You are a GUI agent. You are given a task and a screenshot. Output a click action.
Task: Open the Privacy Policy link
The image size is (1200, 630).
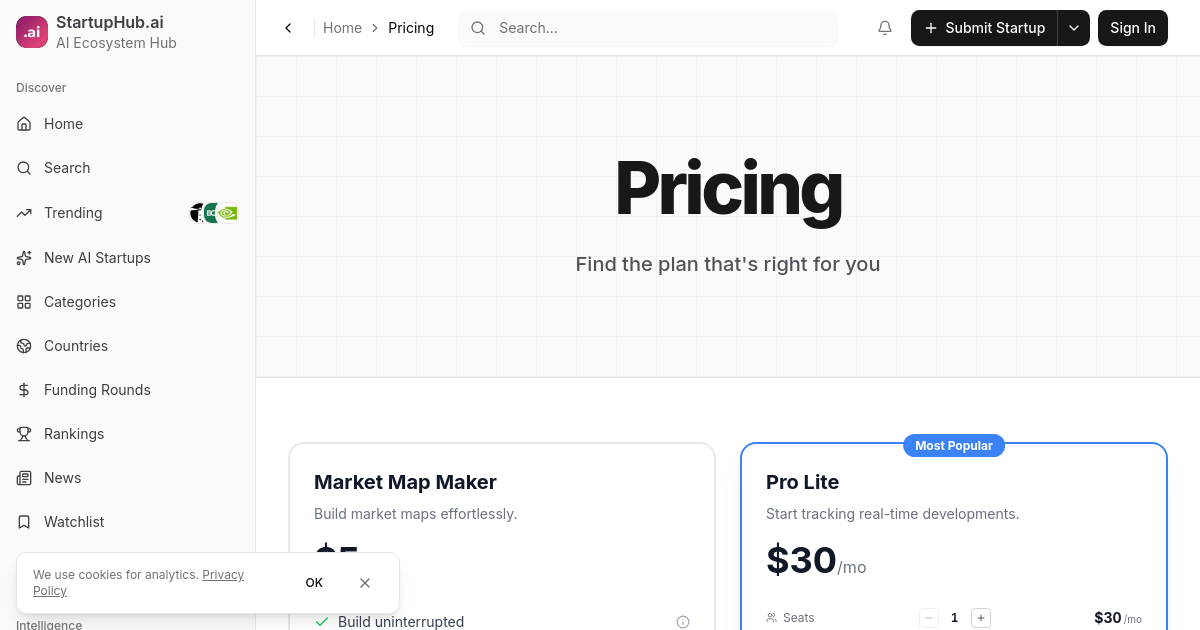[x=138, y=582]
